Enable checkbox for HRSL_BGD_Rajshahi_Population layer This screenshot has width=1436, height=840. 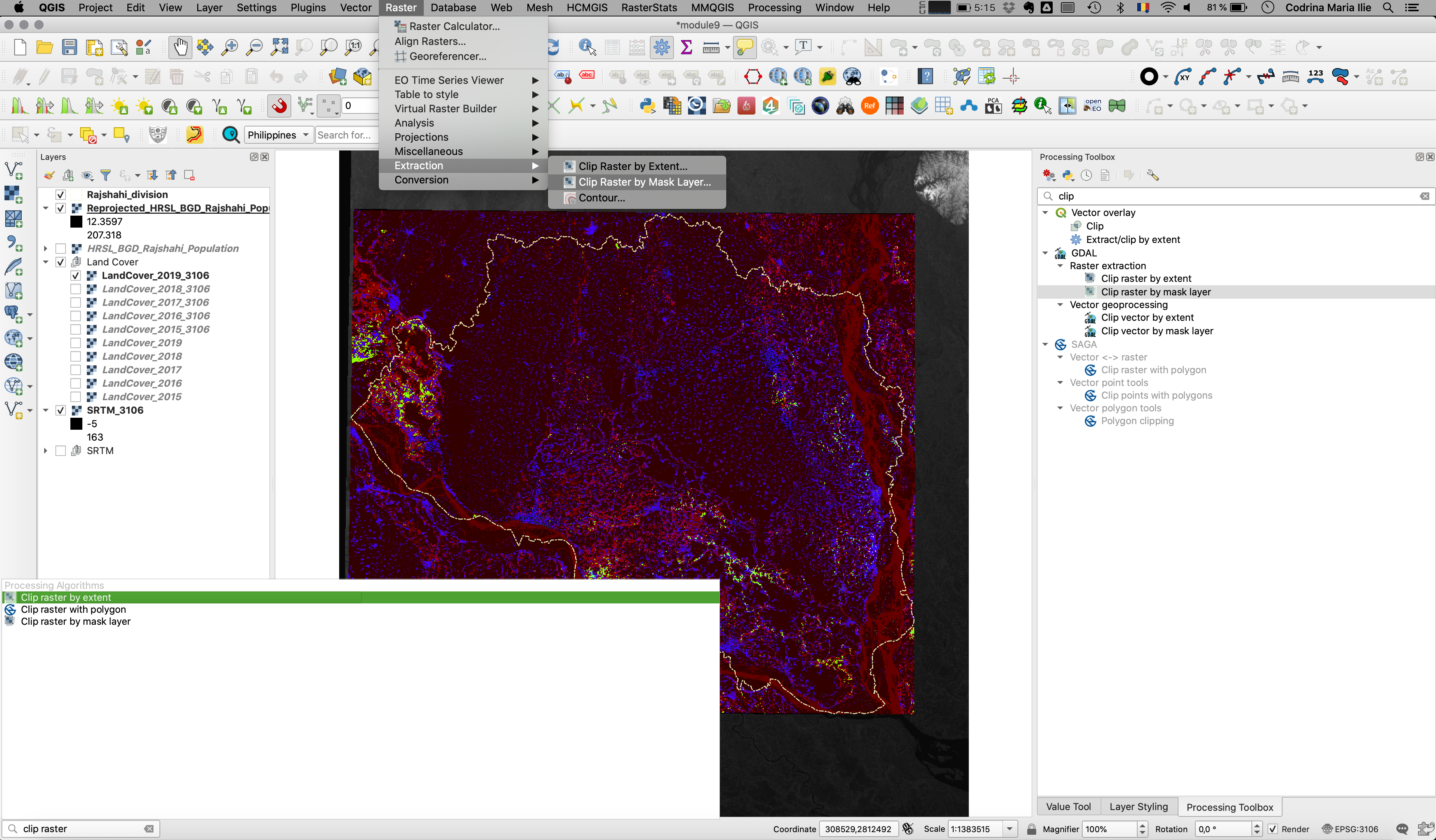pyautogui.click(x=62, y=248)
